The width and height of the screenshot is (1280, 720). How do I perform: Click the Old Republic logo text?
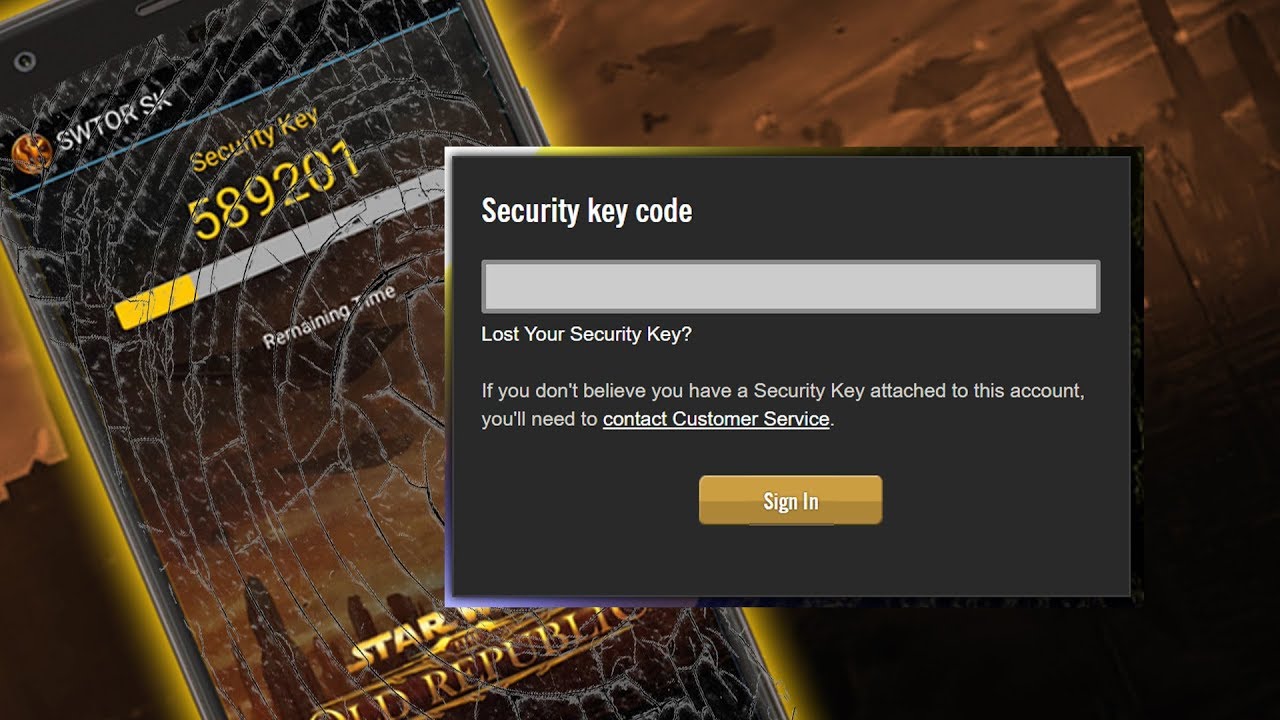pyautogui.click(x=480, y=668)
